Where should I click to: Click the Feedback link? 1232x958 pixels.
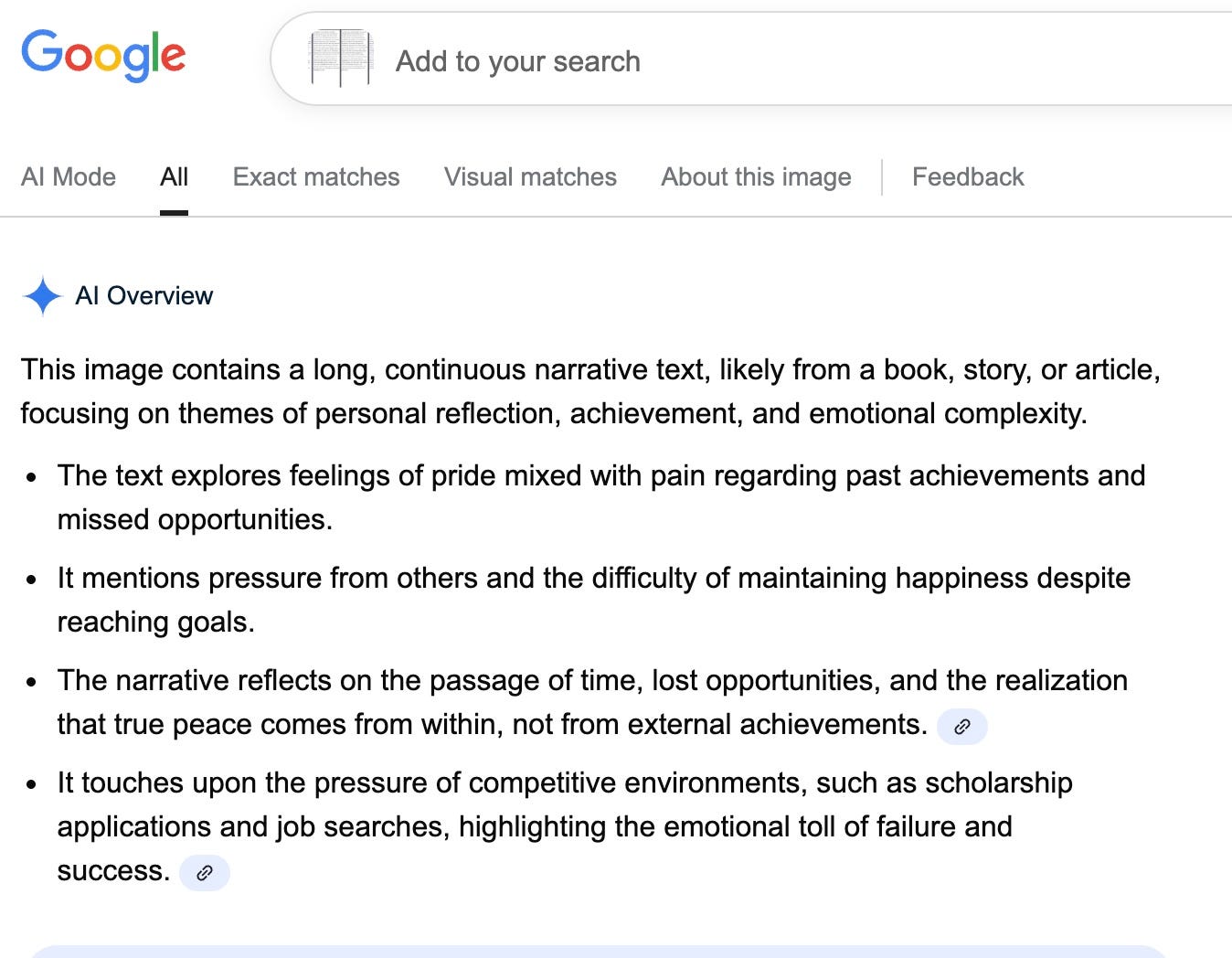(967, 176)
